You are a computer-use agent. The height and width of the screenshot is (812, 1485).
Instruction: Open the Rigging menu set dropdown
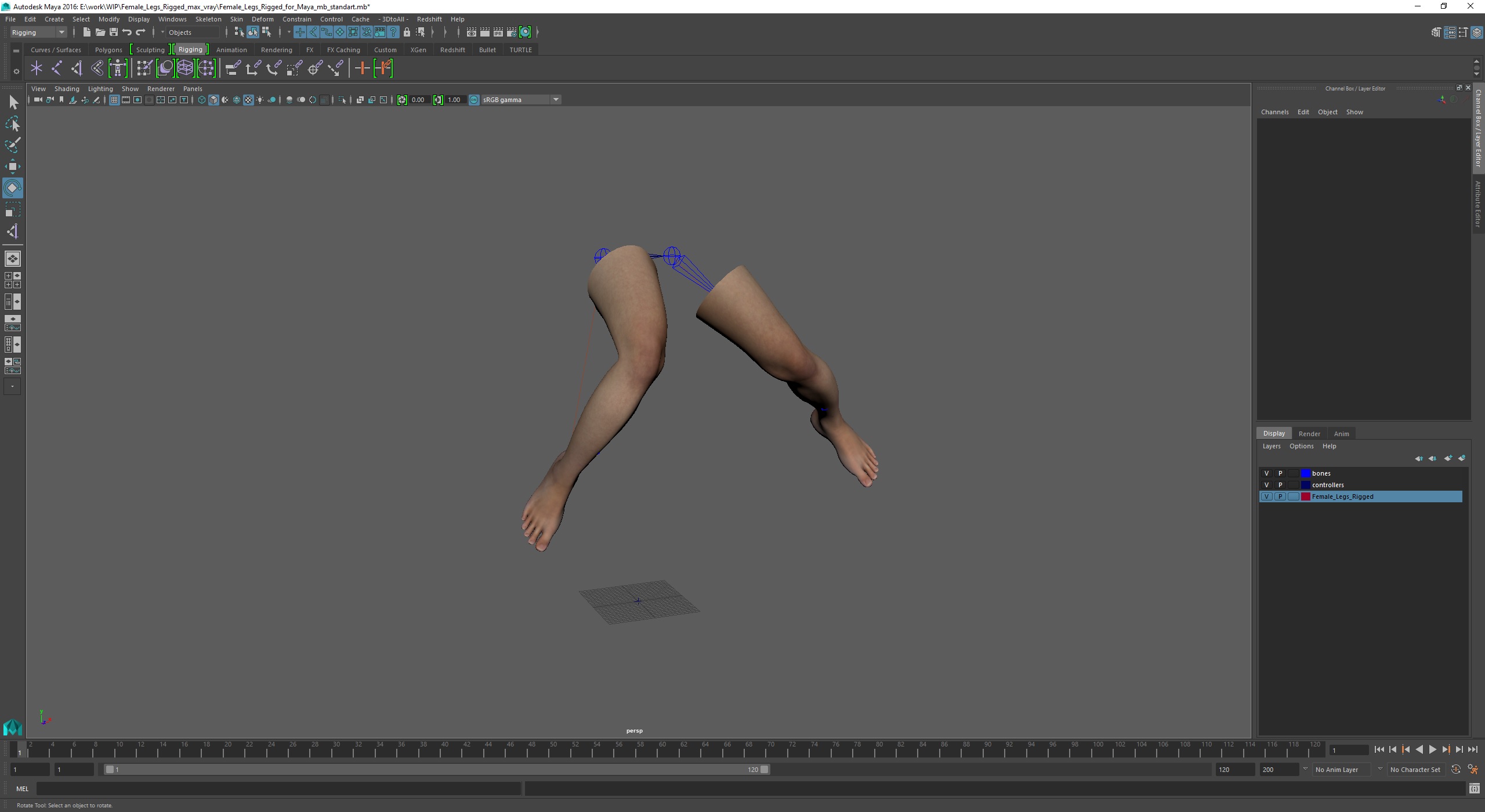click(38, 32)
